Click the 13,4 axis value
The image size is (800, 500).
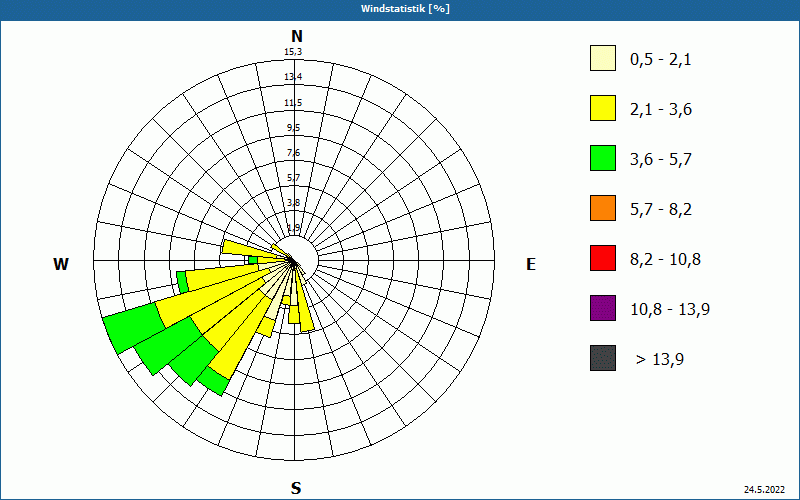pos(293,77)
